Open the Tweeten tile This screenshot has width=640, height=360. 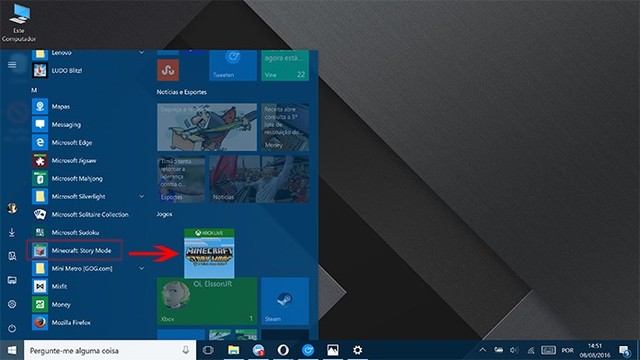pyautogui.click(x=233, y=65)
